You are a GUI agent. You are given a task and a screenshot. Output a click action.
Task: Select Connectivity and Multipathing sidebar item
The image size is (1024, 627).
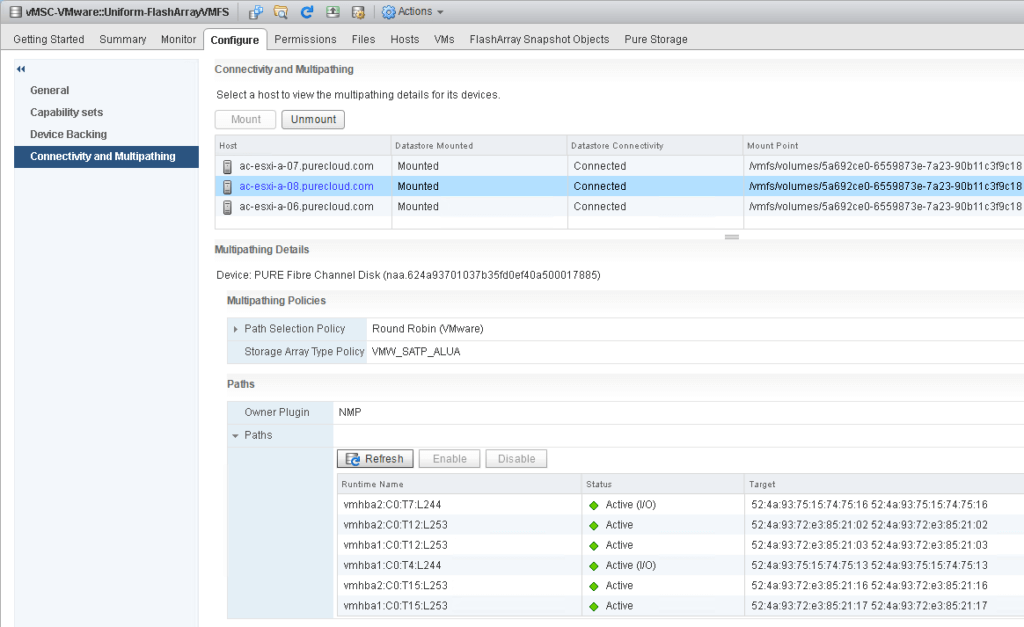pyautogui.click(x=106, y=157)
